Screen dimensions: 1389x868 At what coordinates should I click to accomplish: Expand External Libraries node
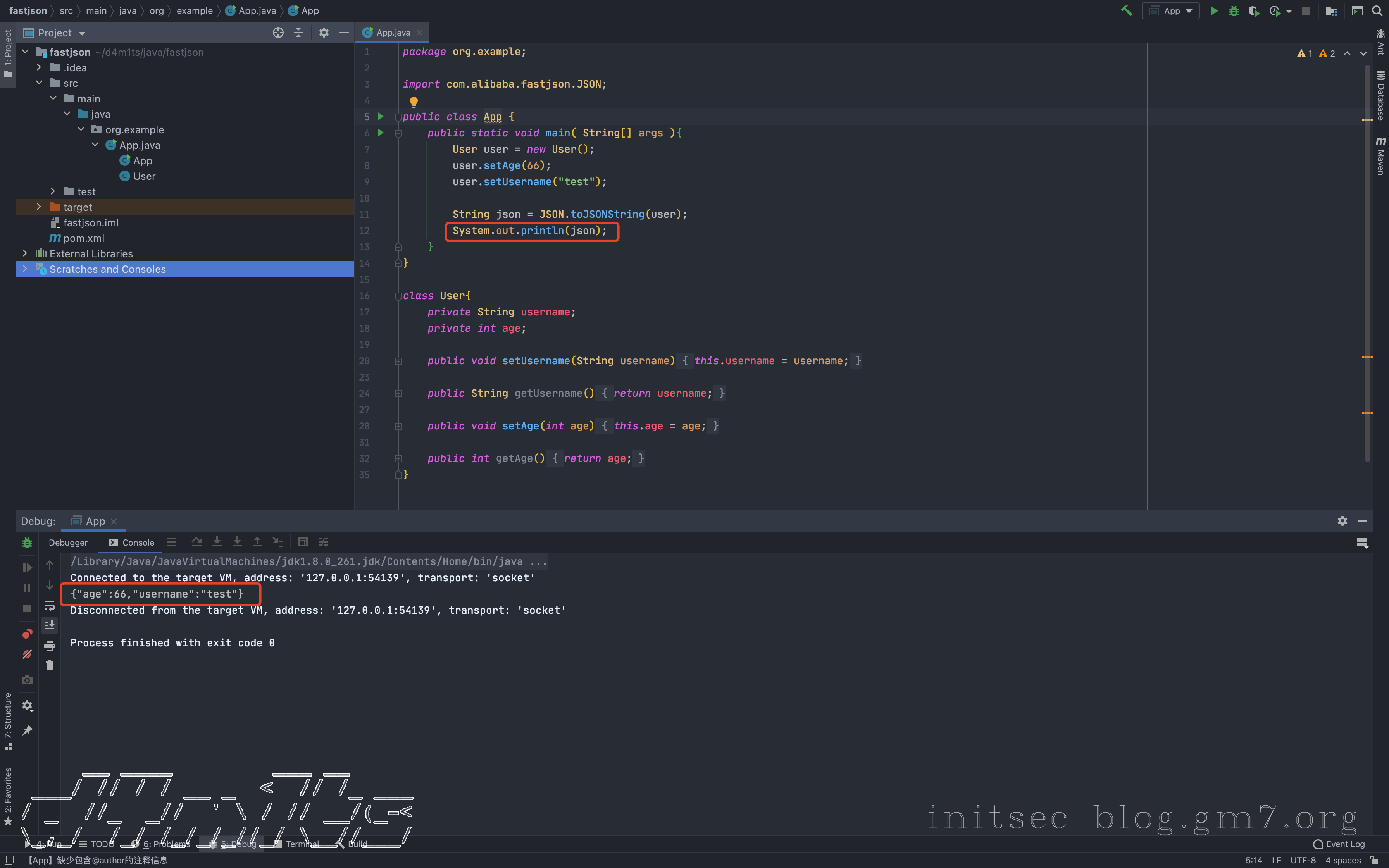(x=25, y=253)
